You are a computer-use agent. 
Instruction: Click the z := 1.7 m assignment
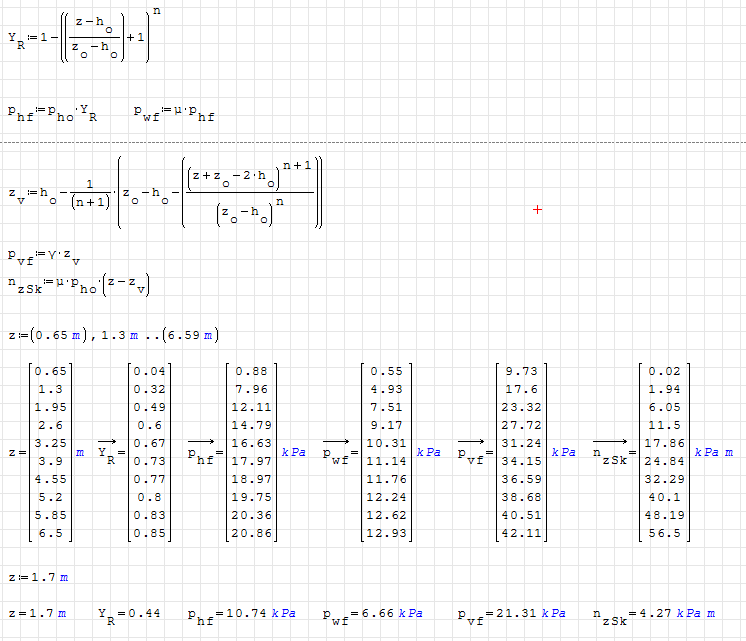click(38, 577)
